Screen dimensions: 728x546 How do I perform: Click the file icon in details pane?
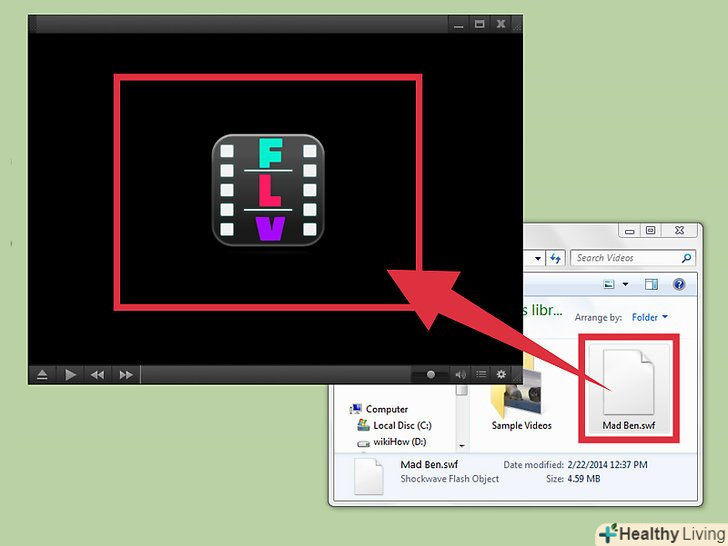(x=369, y=476)
